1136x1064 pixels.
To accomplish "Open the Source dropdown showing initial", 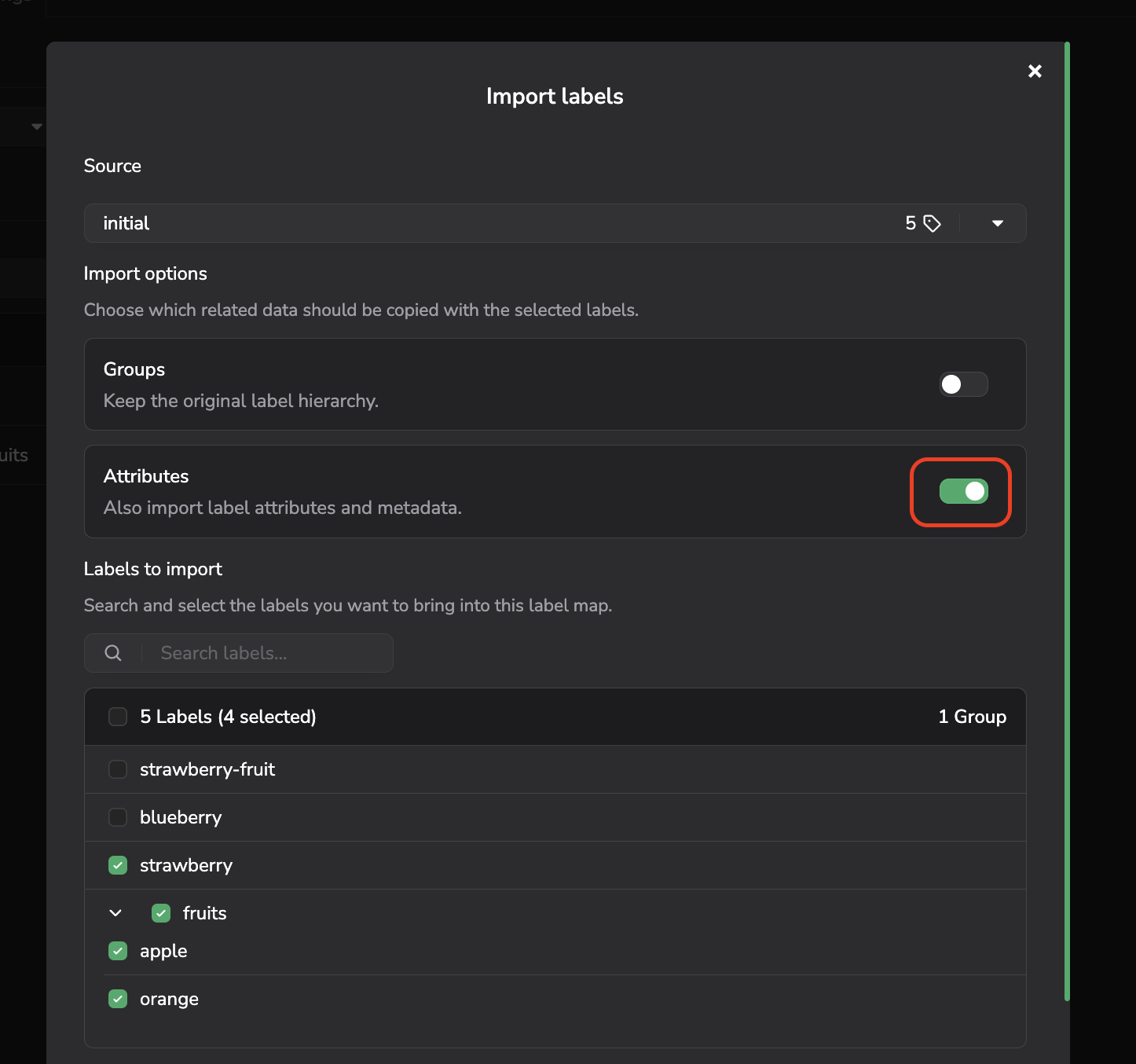I will click(555, 223).
